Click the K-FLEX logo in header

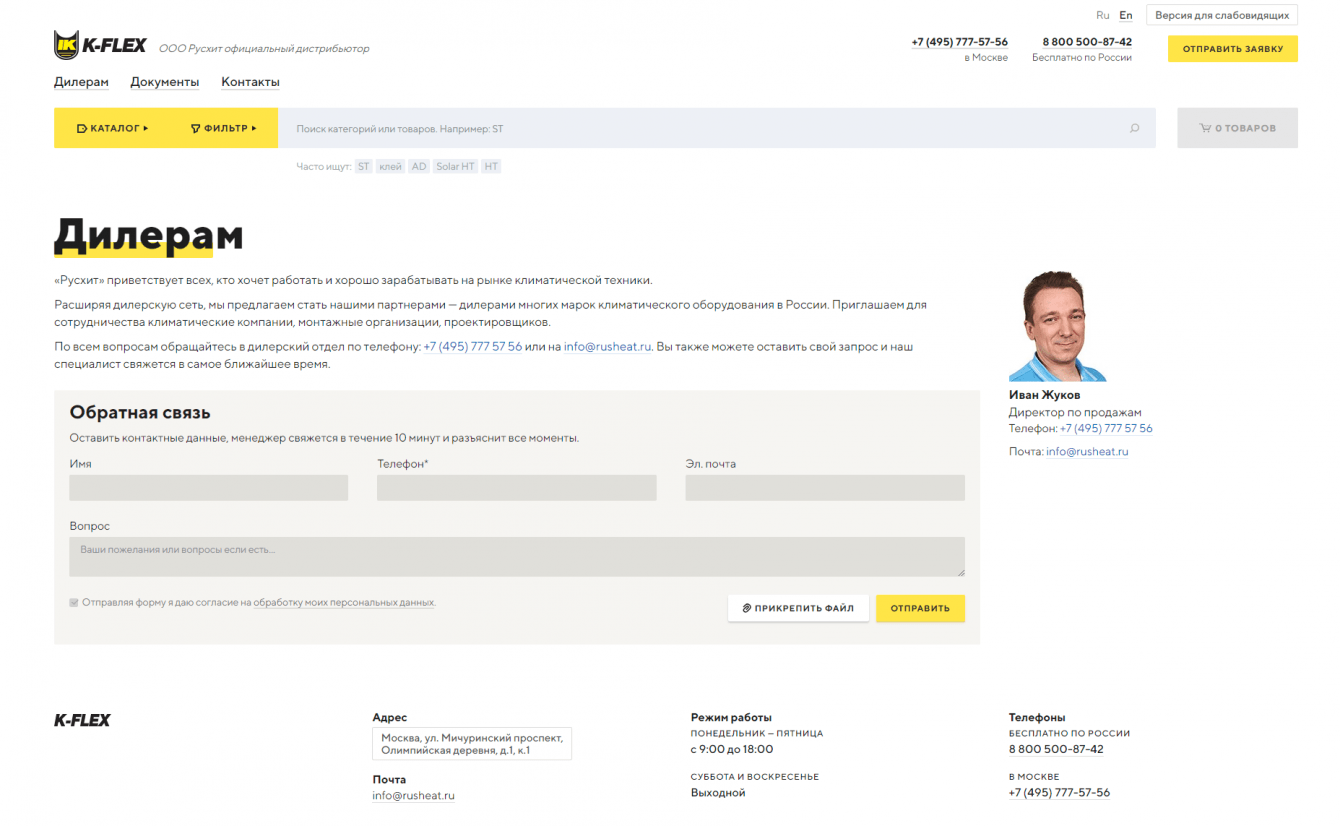point(100,45)
